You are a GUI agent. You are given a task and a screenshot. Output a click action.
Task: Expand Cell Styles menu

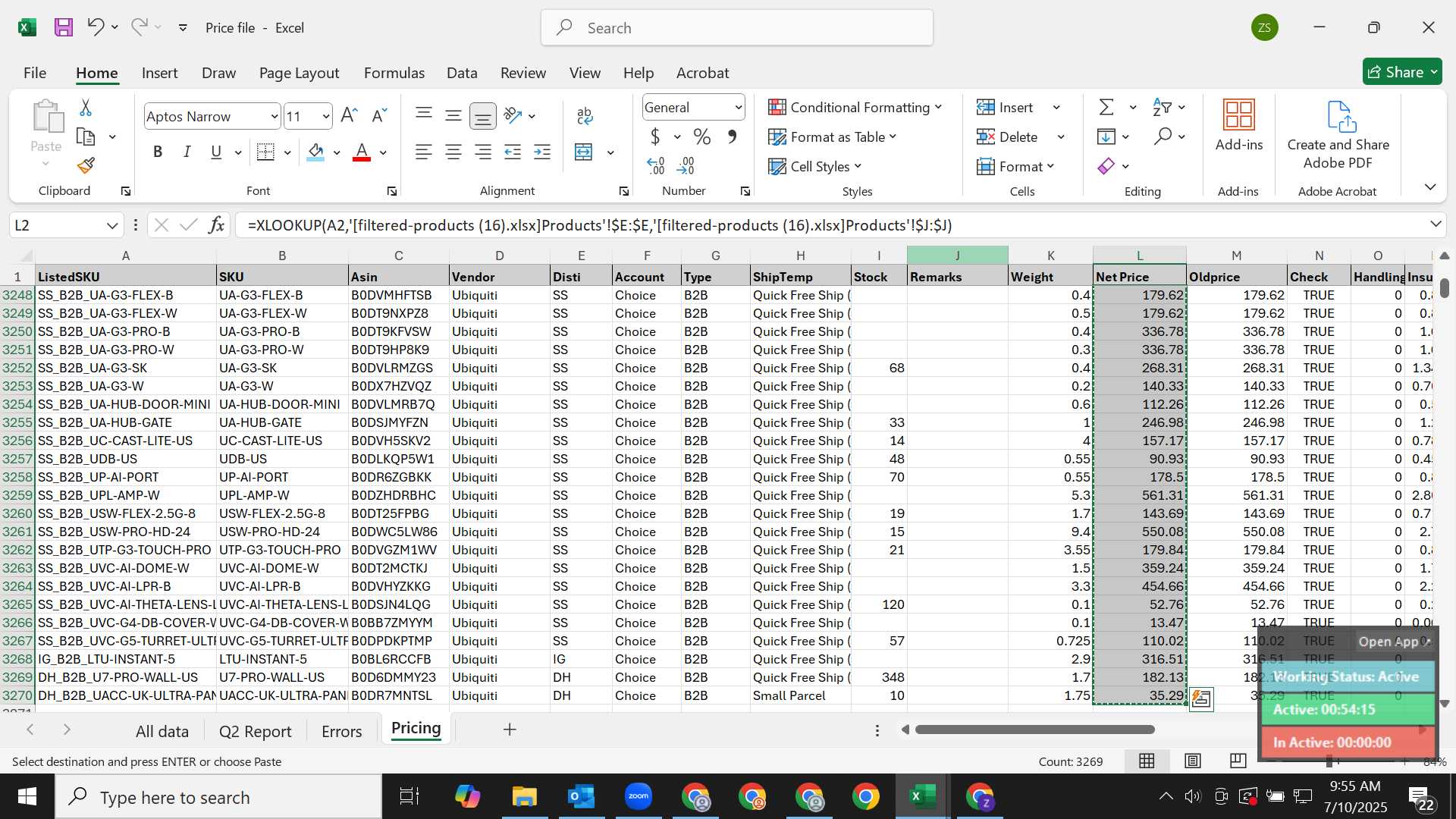coord(815,166)
